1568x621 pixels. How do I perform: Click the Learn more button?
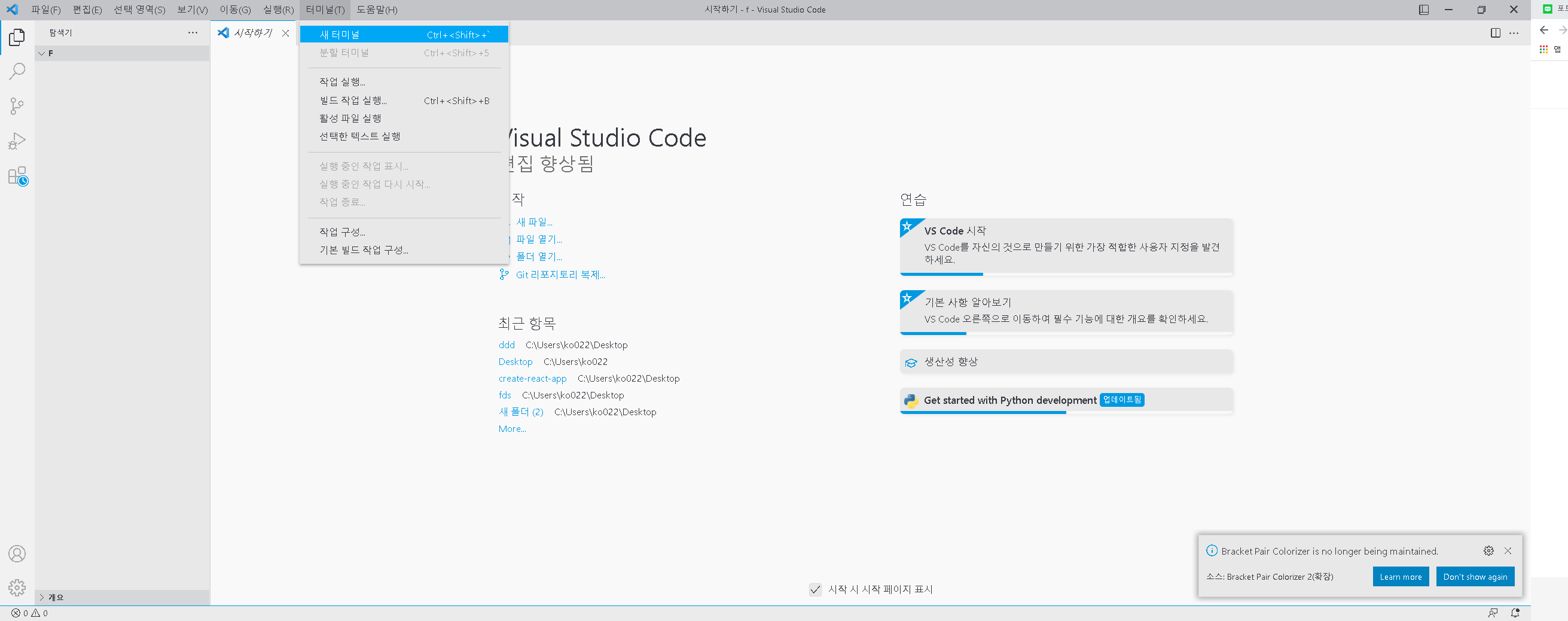tap(1401, 577)
